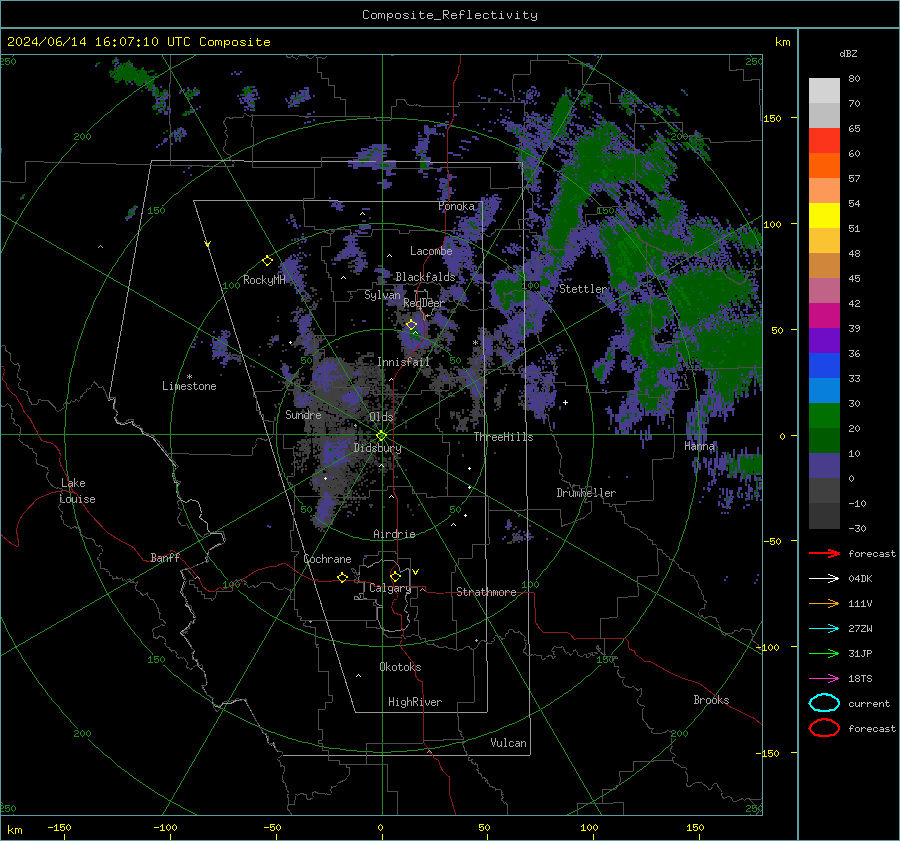Image resolution: width=900 pixels, height=841 pixels.
Task: Click the red forecast arrow in legend
Action: pyautogui.click(x=824, y=553)
